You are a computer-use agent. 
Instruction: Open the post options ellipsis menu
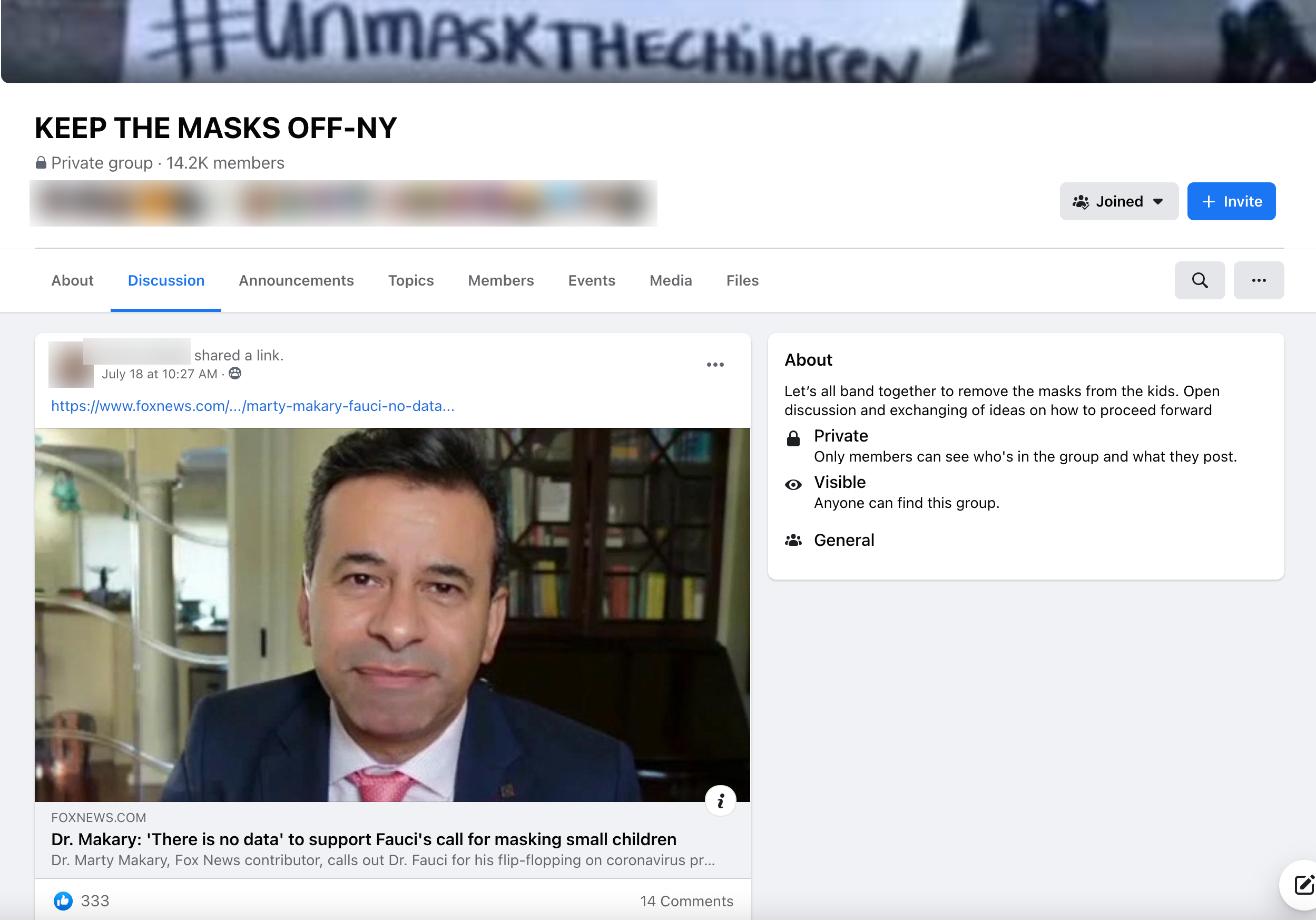click(x=715, y=365)
